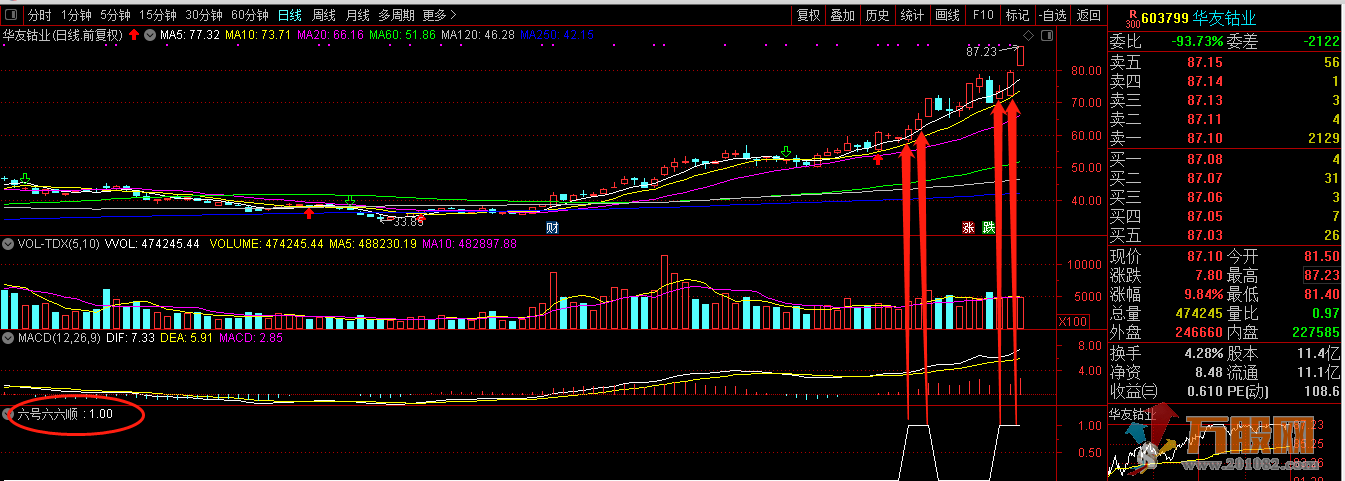Screen dimensions: 1345x481
Task: Open the 多周期 multi-period view
Action: 396,15
